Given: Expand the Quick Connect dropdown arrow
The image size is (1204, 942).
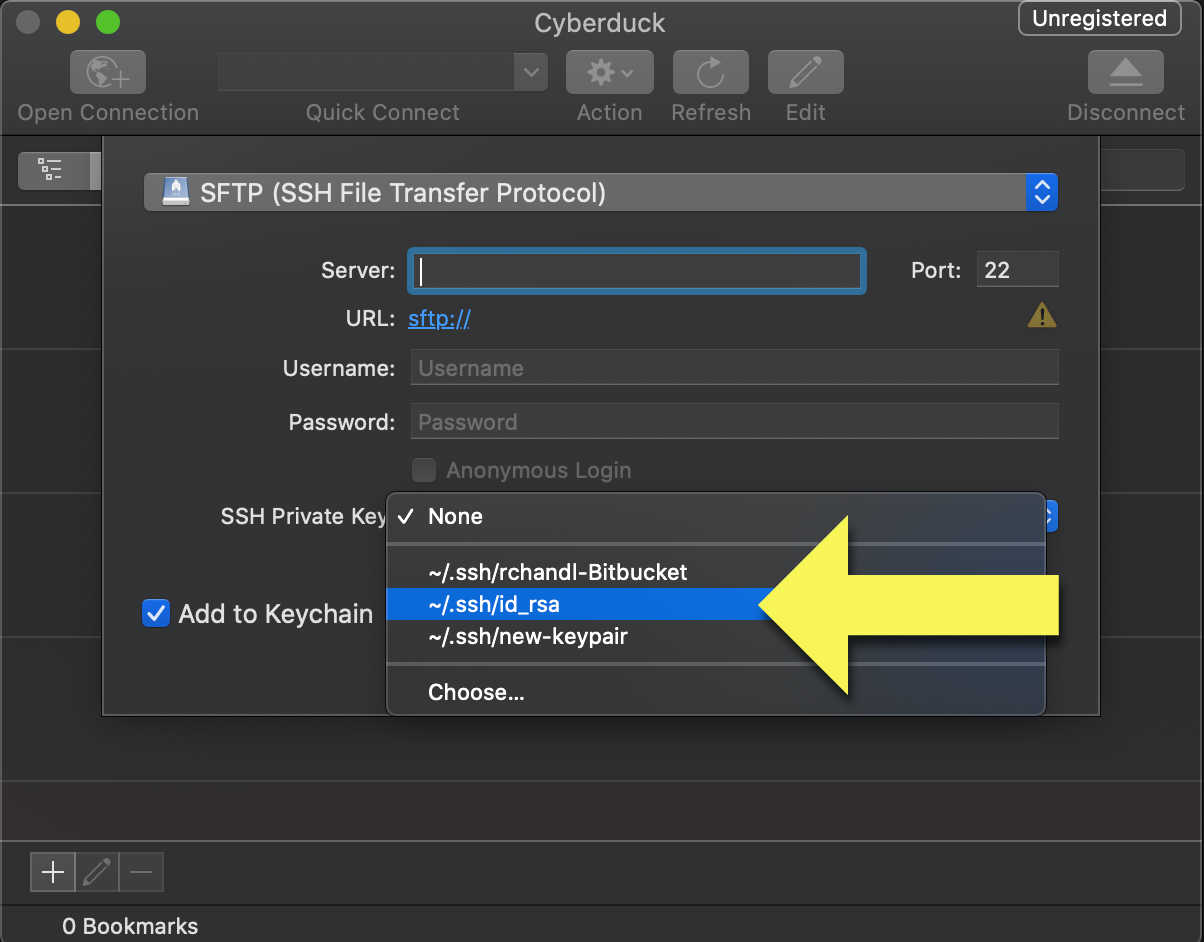Looking at the screenshot, I should tap(530, 72).
